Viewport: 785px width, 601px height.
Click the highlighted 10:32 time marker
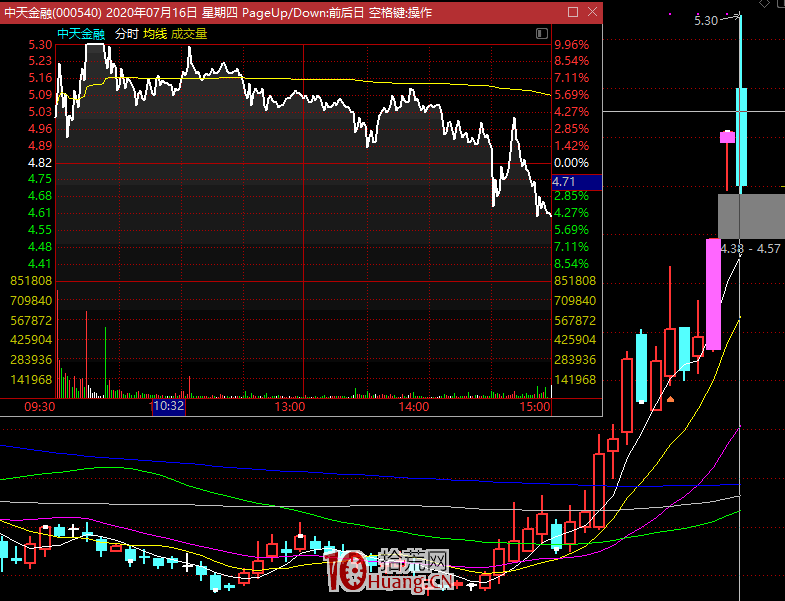point(168,407)
